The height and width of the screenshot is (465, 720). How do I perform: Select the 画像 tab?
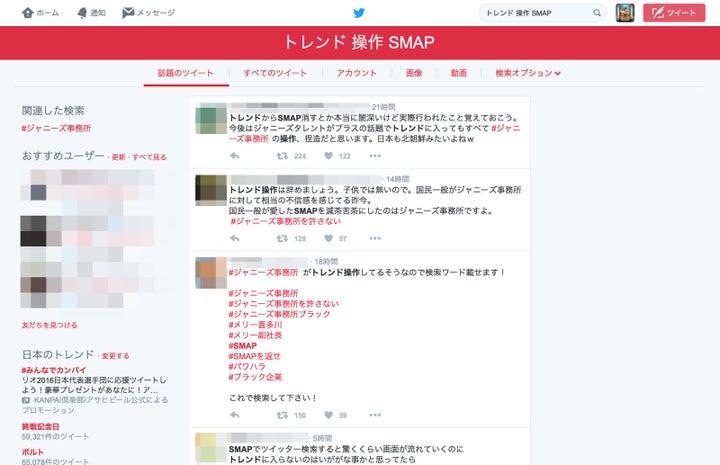(414, 73)
